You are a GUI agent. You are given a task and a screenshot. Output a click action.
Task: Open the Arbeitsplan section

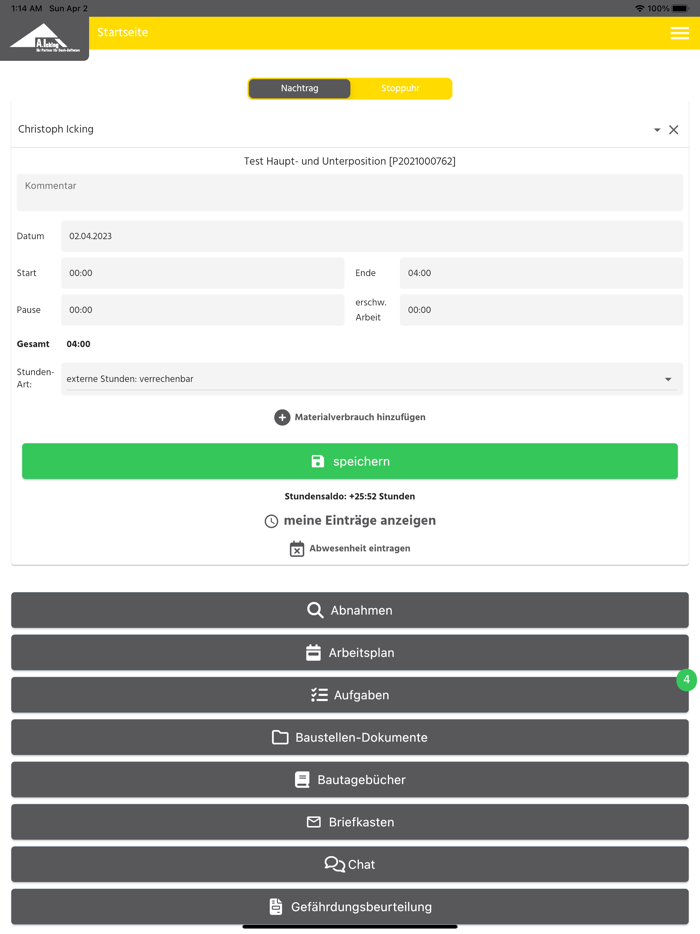click(x=350, y=652)
